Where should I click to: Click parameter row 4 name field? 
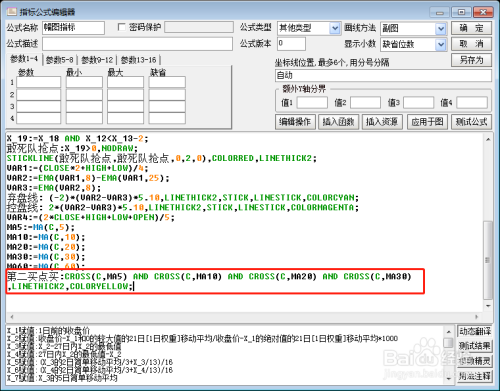(39, 118)
